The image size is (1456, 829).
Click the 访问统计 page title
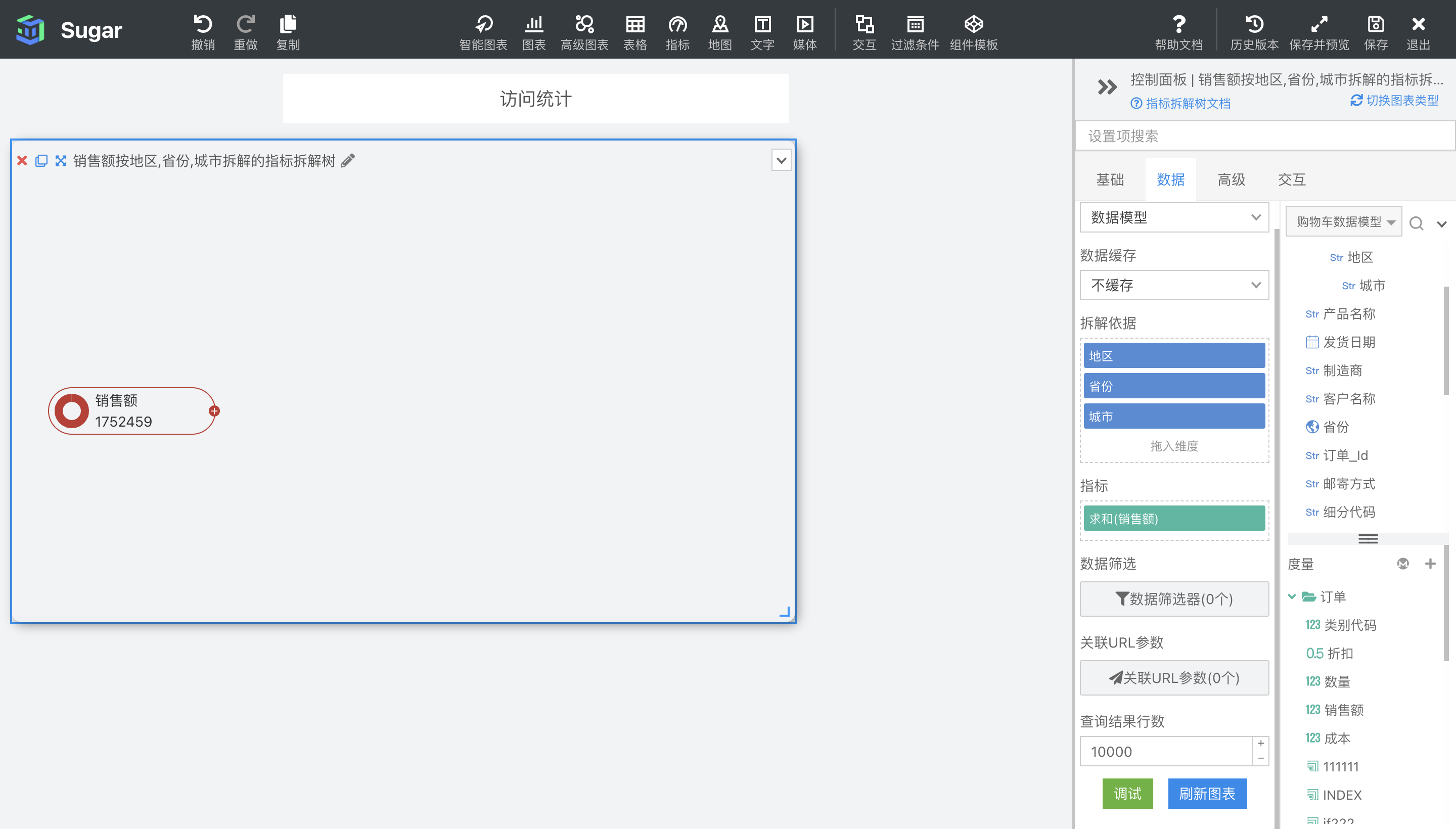click(x=535, y=99)
